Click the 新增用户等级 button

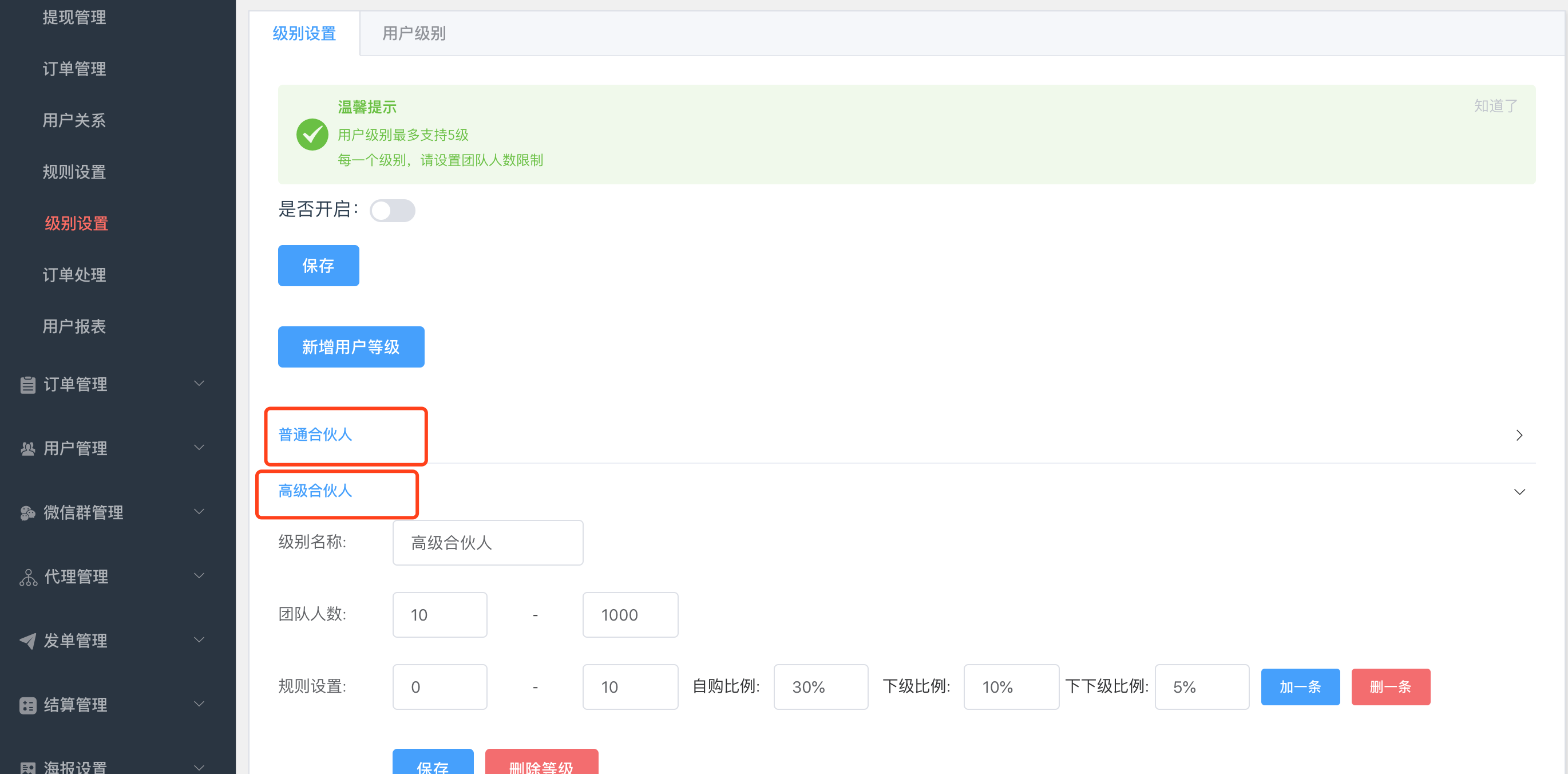351,347
